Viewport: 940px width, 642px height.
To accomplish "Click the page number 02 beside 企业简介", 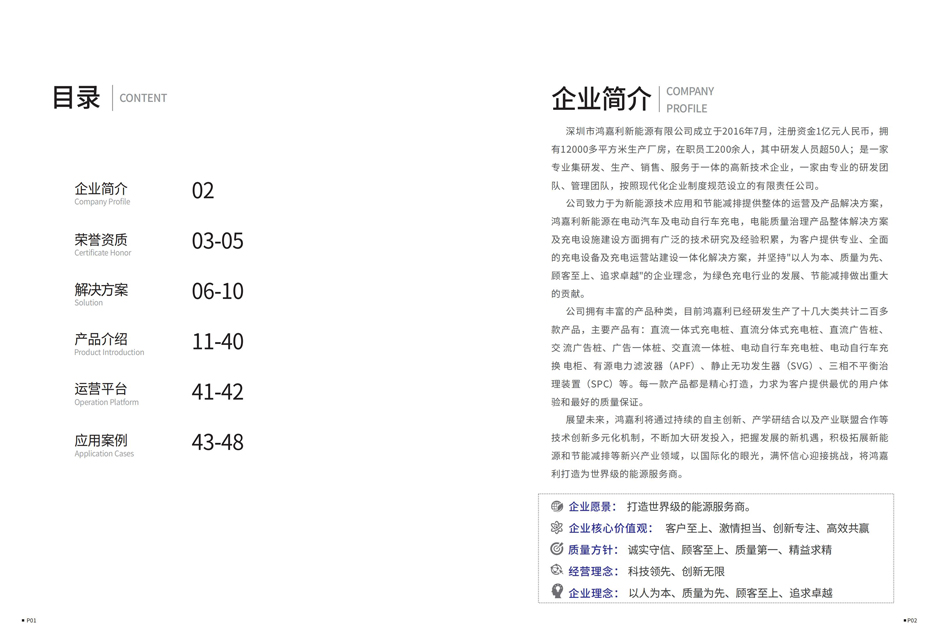I will (x=203, y=190).
